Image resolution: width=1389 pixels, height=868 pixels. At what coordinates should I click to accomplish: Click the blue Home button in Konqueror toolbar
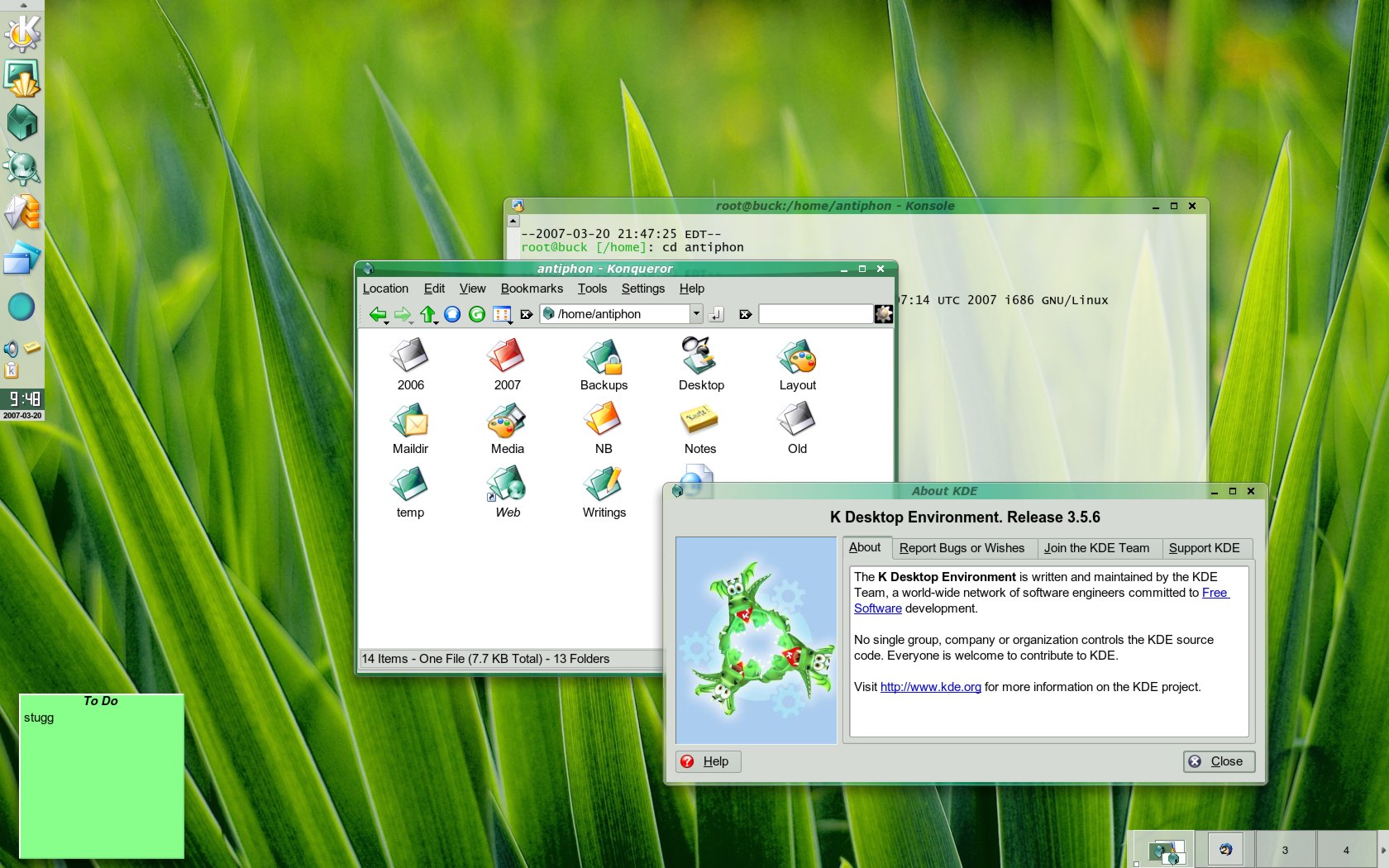click(x=452, y=314)
